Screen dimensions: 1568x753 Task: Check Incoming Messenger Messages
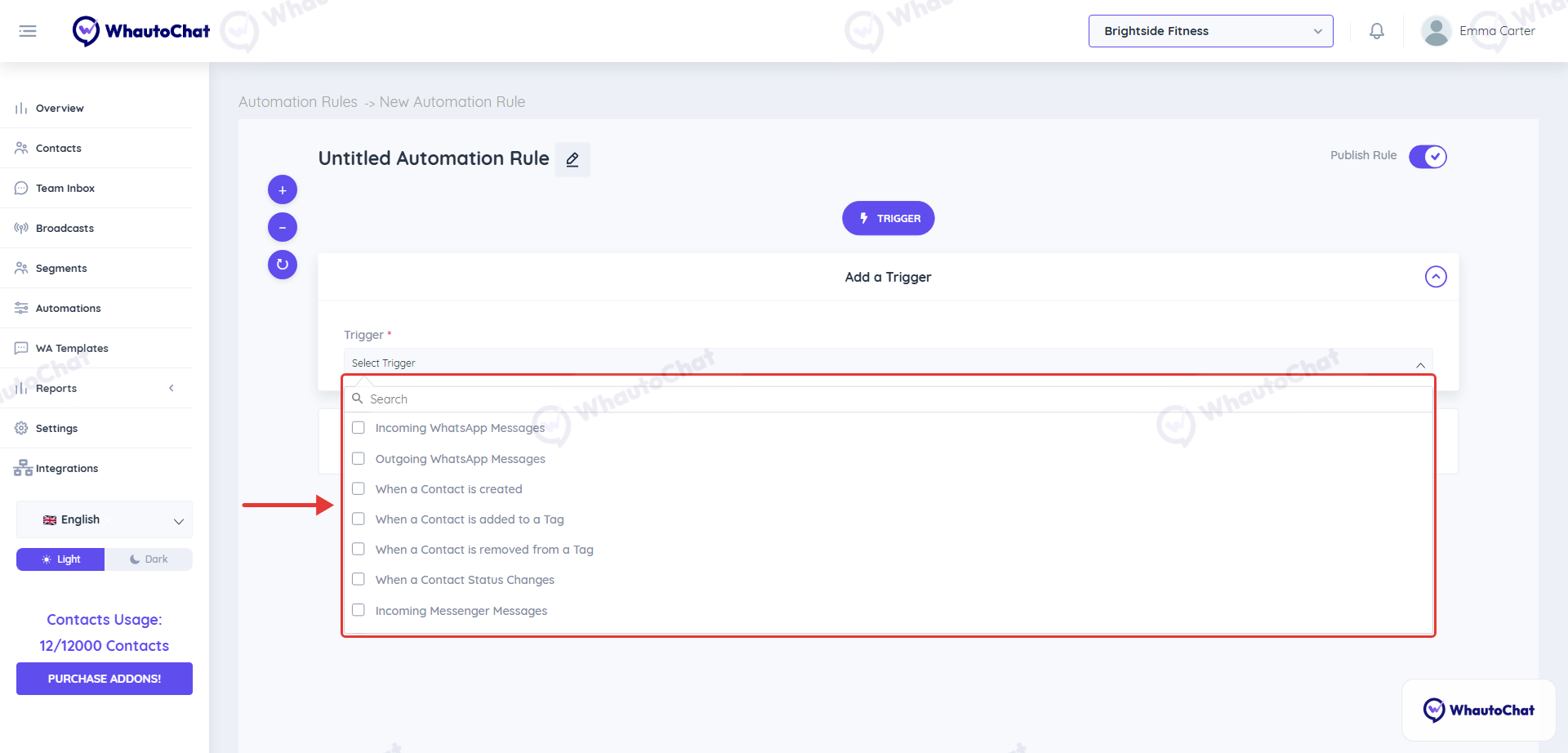pos(359,611)
